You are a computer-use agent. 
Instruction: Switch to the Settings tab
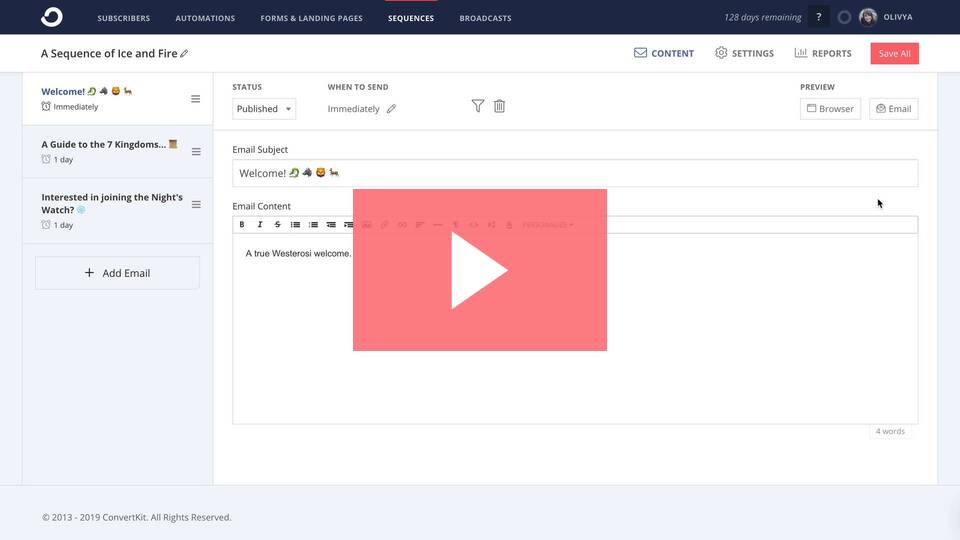(744, 53)
